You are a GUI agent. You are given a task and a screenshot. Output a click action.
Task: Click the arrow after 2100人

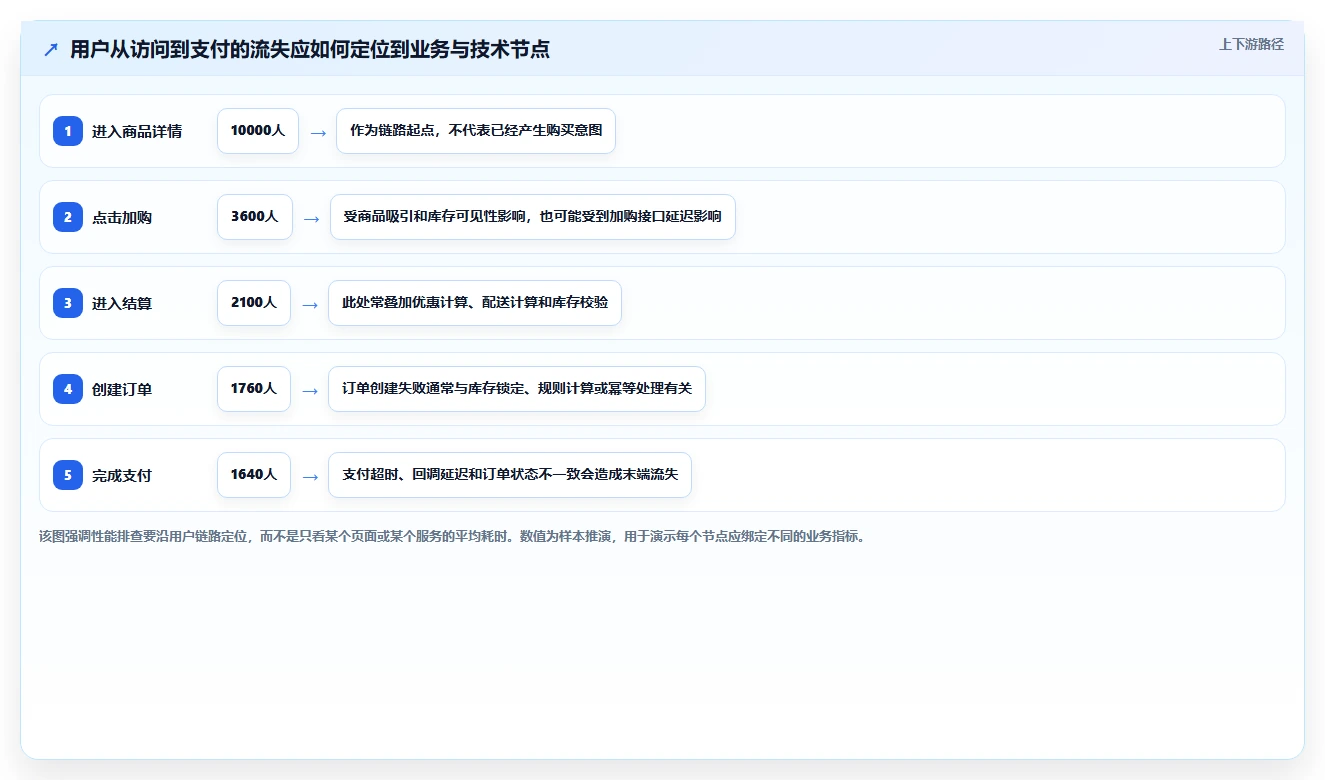coord(310,304)
